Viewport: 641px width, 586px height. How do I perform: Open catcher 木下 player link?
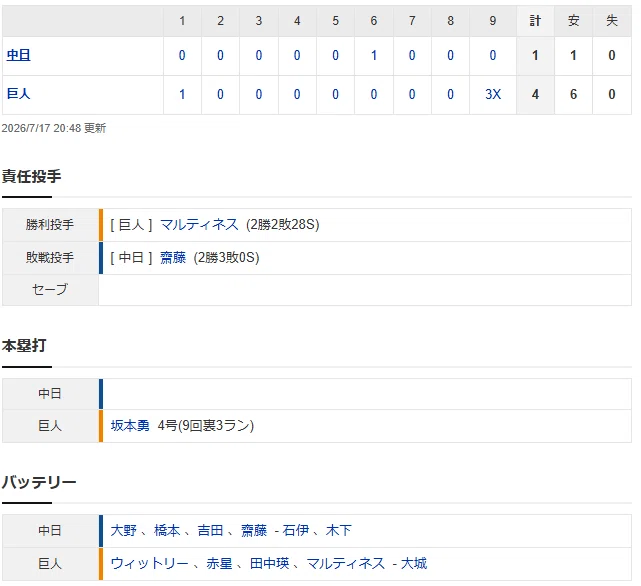[x=338, y=530]
